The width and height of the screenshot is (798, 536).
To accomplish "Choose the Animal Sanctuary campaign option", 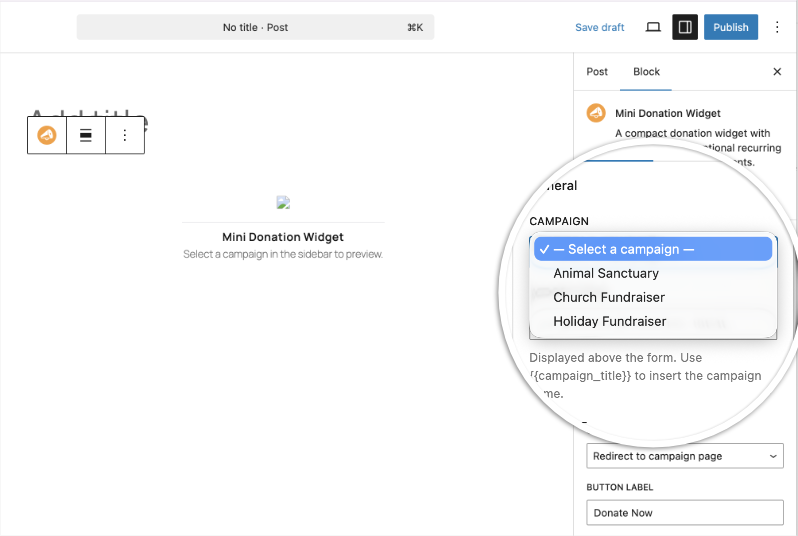I will click(606, 273).
